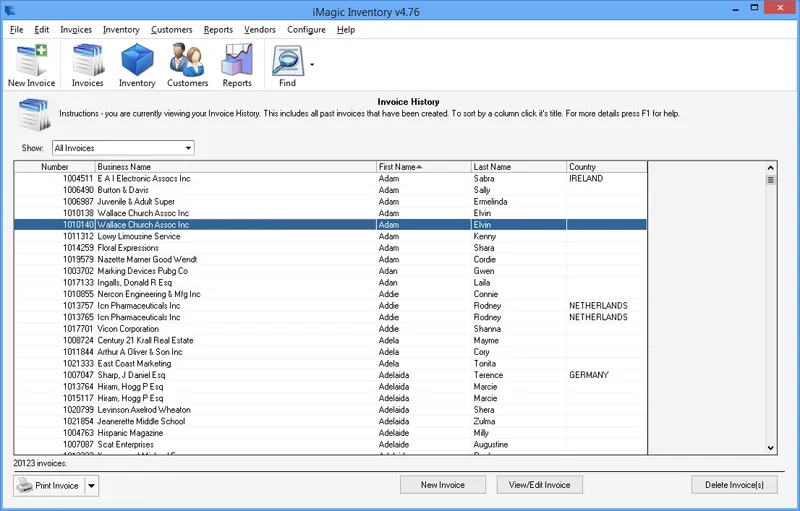Sort by the Last Name column header
800x511 pixels.
point(519,167)
